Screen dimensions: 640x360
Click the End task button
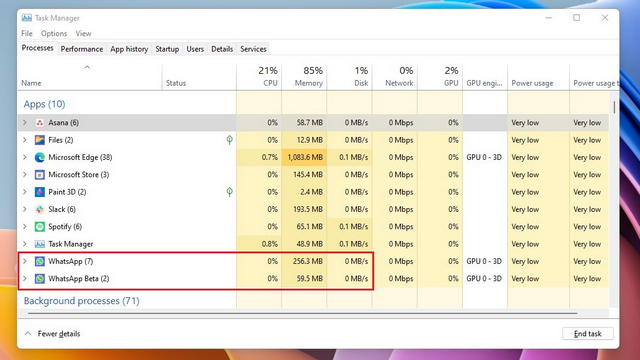(587, 333)
